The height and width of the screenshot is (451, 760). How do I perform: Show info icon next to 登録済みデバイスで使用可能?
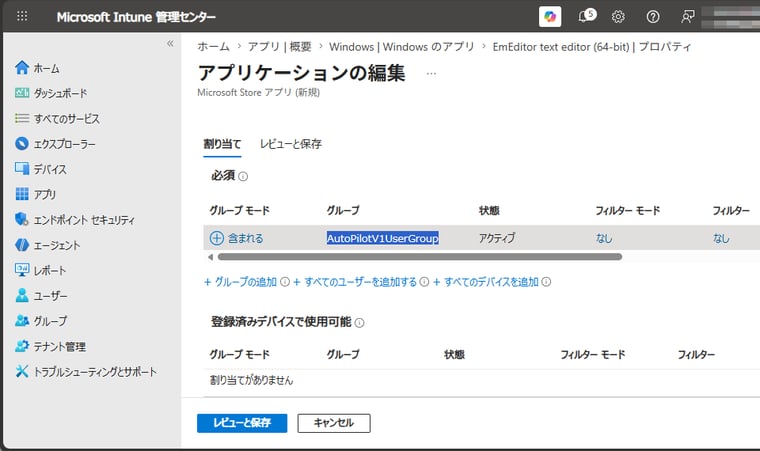coord(360,322)
